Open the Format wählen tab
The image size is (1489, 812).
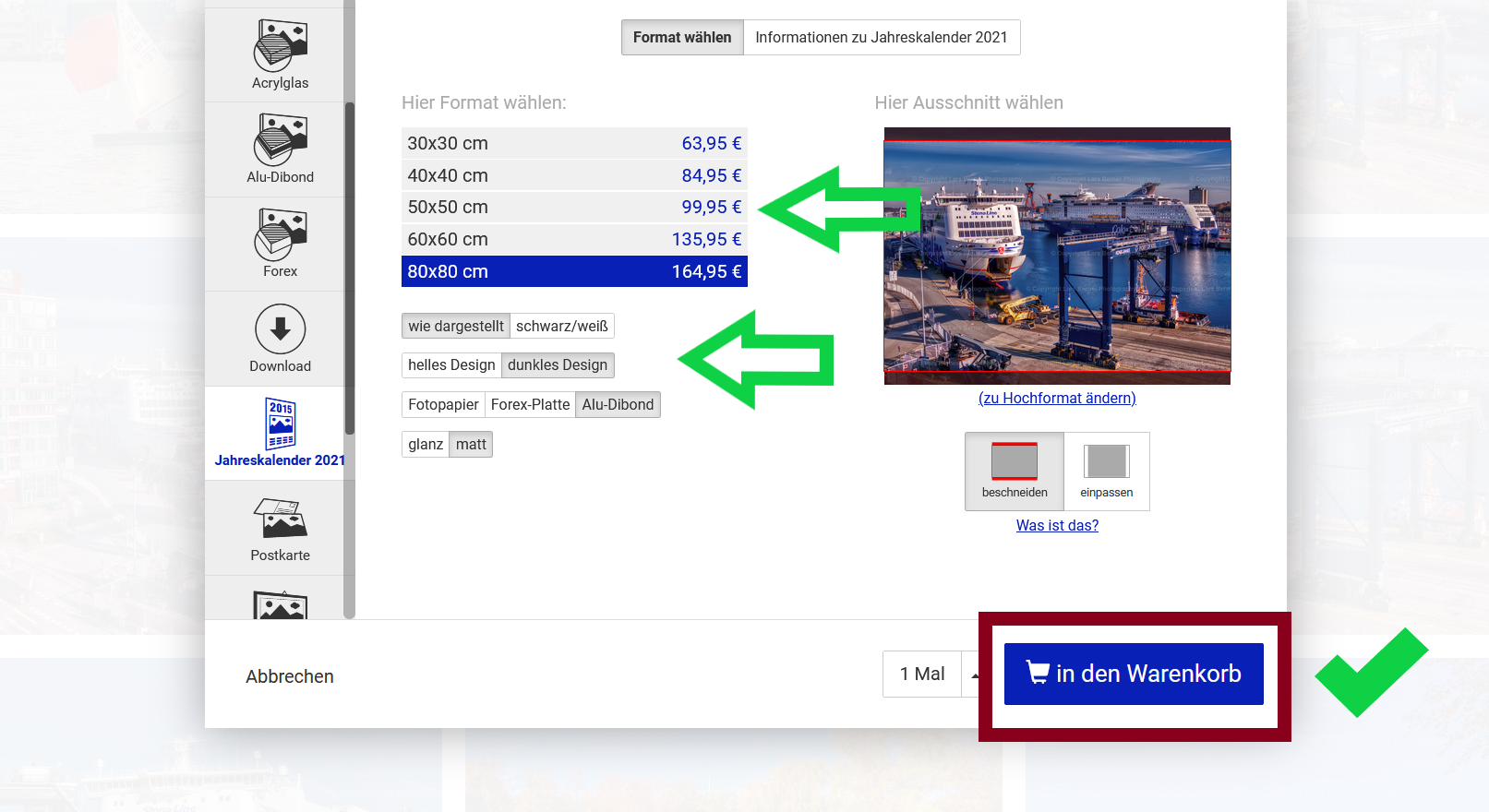(x=681, y=38)
